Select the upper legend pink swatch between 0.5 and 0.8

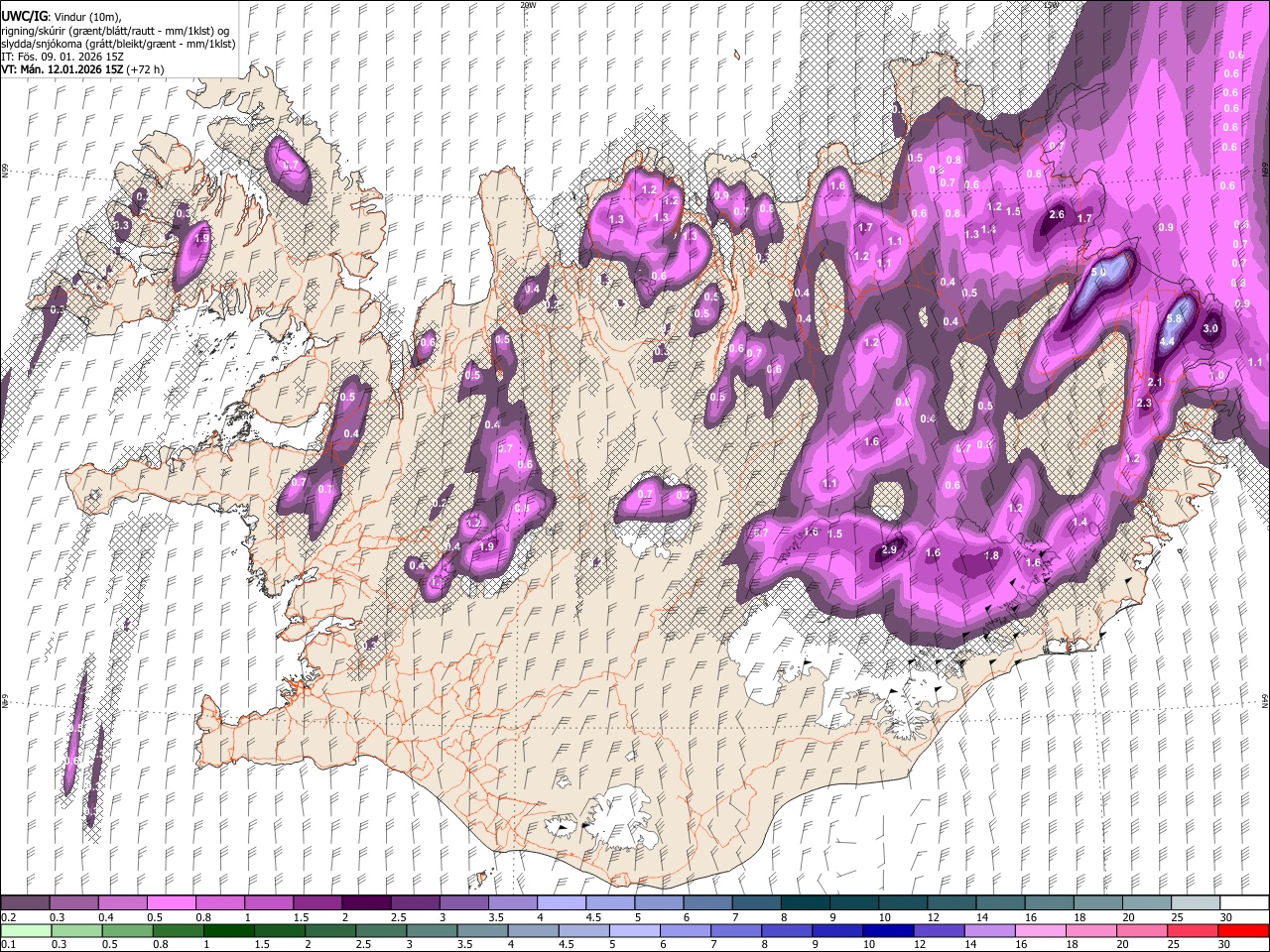click(171, 902)
